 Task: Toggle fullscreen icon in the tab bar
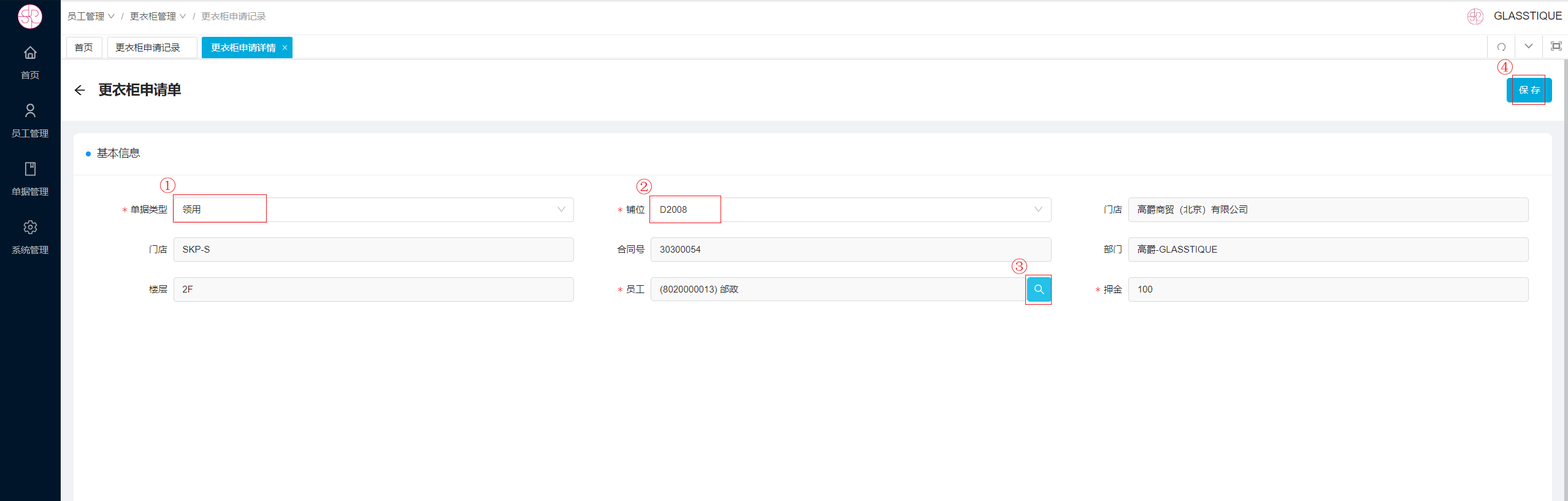tap(1556, 46)
